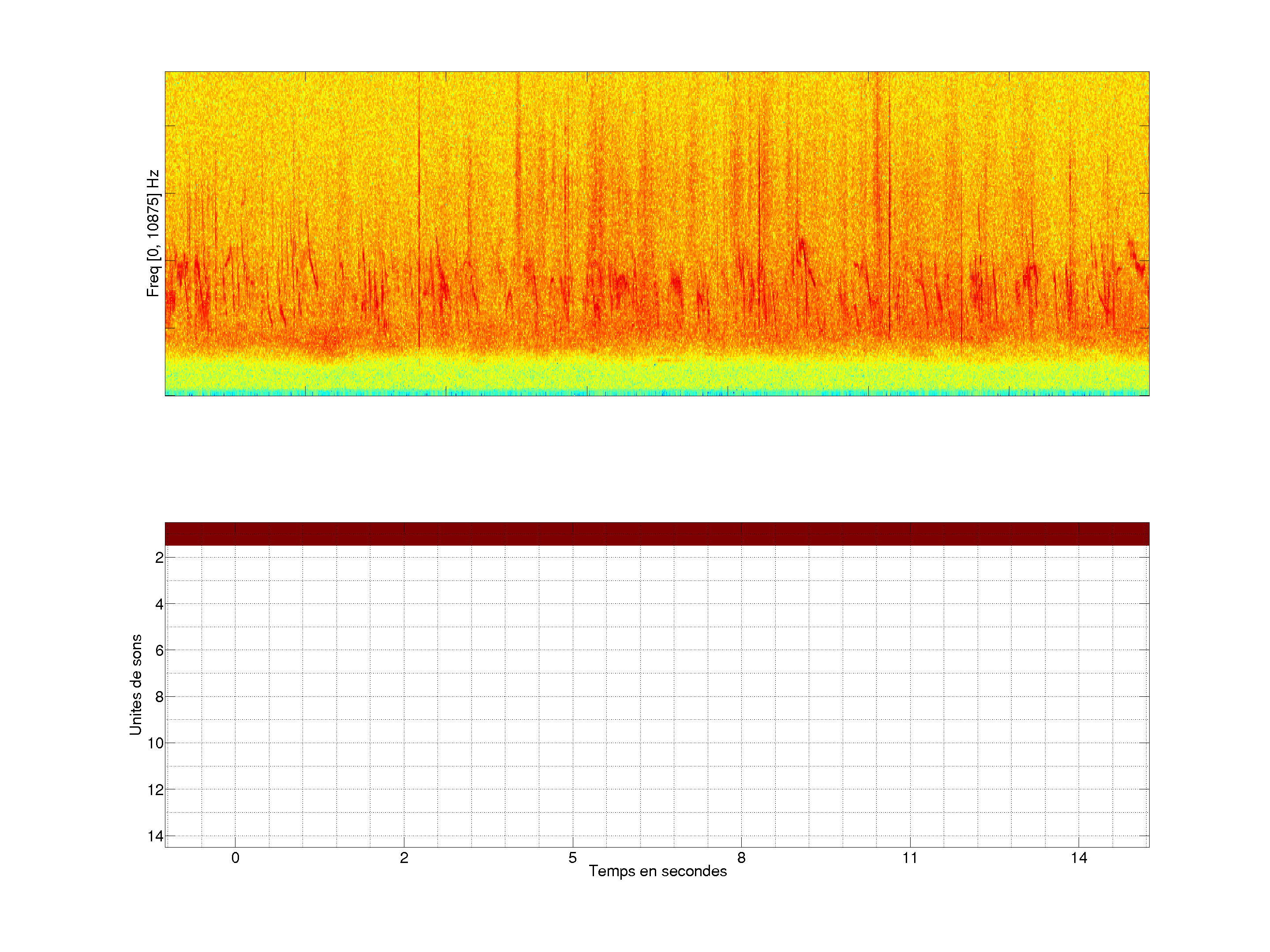Click the y-axis tick label '2' left of grid
The image size is (1270, 952).
click(159, 558)
